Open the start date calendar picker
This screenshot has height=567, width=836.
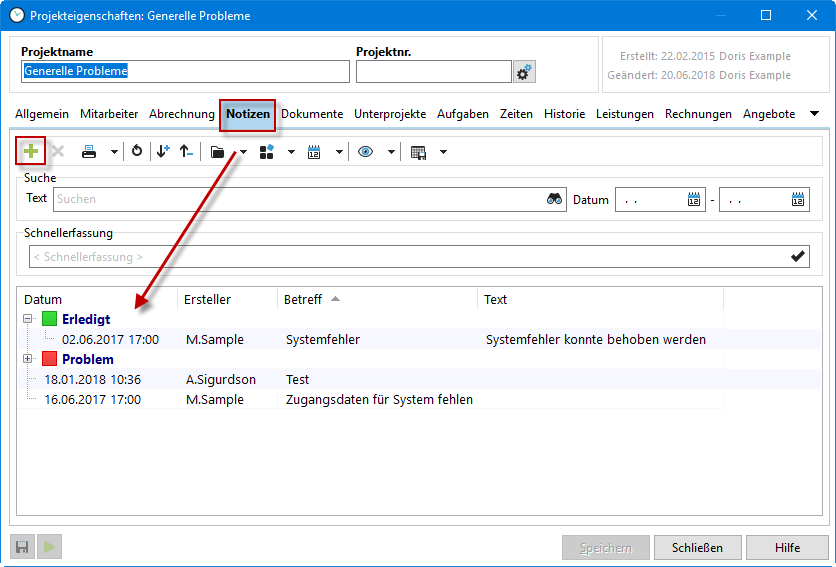[693, 199]
